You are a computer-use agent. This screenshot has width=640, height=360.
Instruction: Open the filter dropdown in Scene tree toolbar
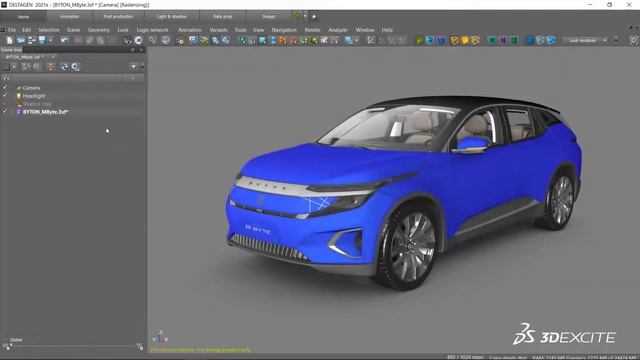(133, 67)
